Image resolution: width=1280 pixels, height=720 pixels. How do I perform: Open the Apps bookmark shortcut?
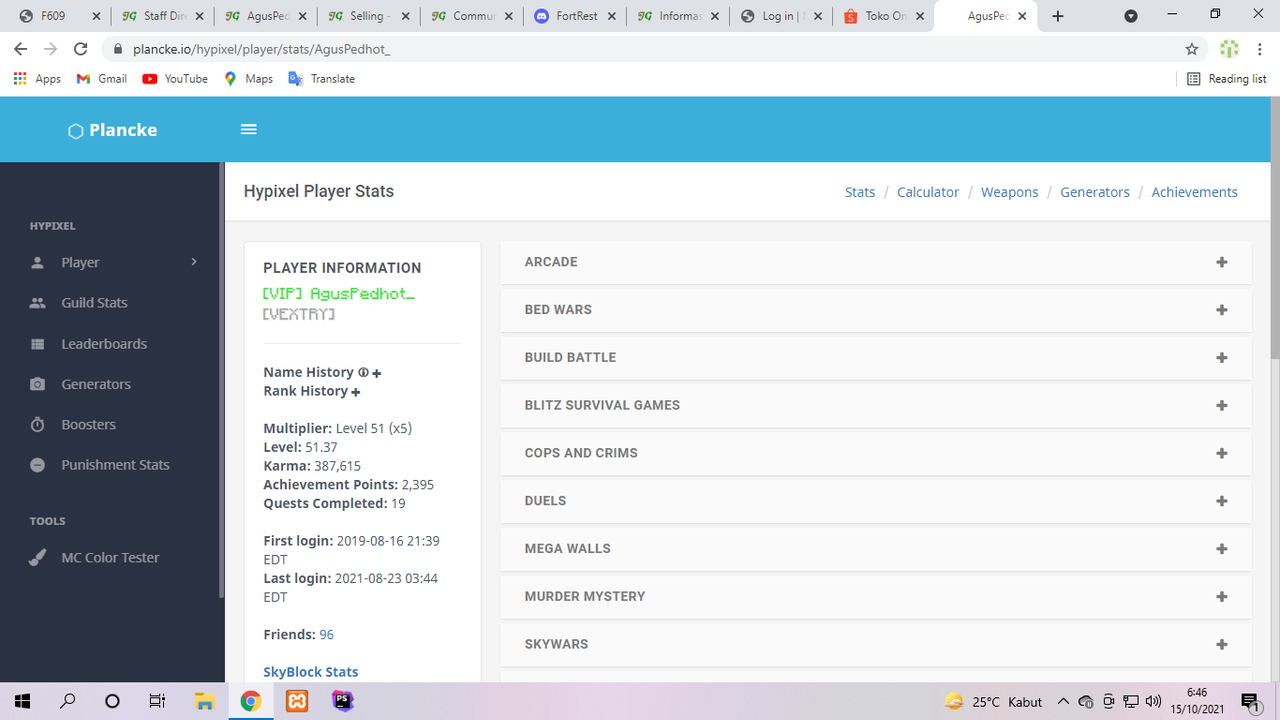(x=37, y=79)
